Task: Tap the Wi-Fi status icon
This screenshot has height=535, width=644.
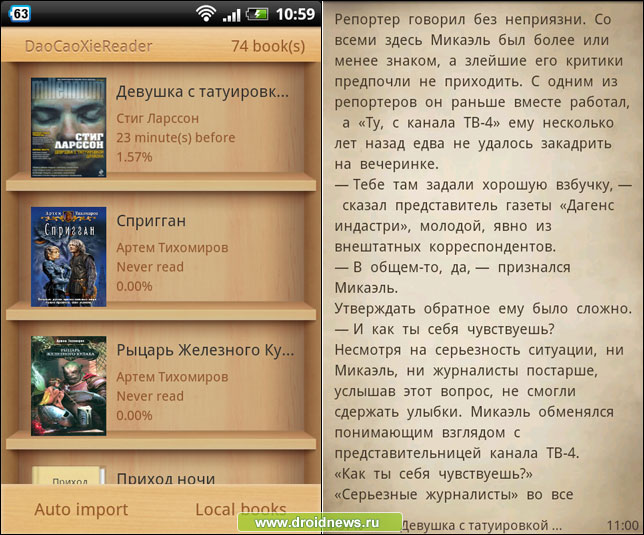Action: [x=207, y=14]
